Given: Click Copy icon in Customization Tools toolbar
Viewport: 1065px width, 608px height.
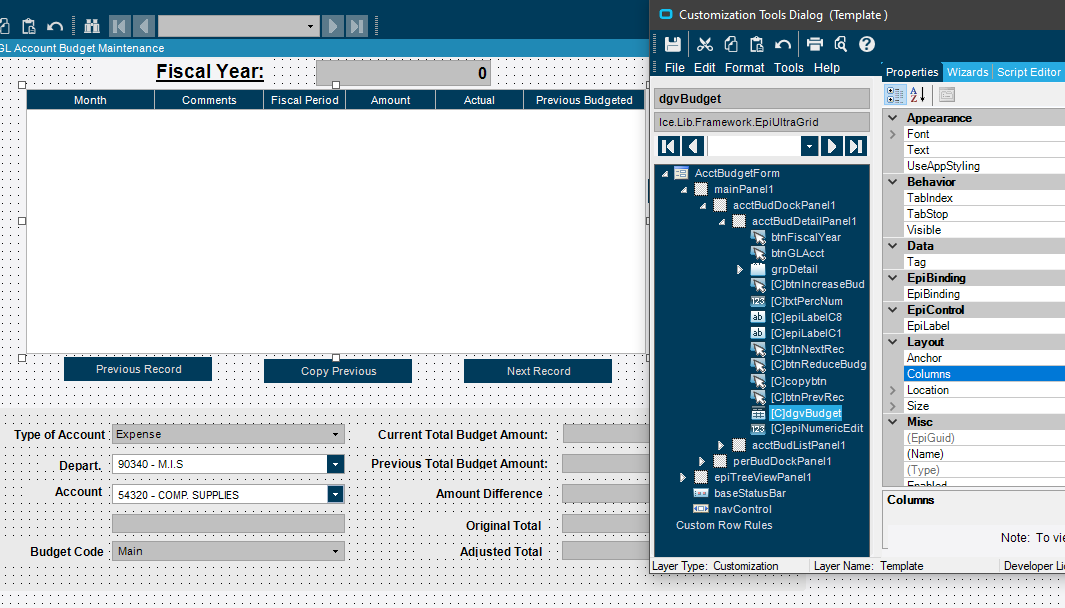Looking at the screenshot, I should [x=731, y=44].
